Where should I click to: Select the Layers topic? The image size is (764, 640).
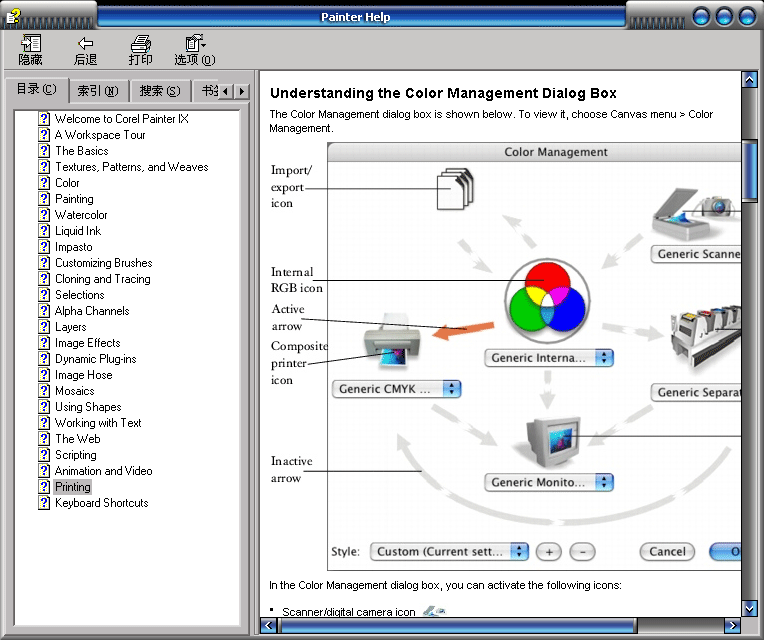[x=71, y=327]
